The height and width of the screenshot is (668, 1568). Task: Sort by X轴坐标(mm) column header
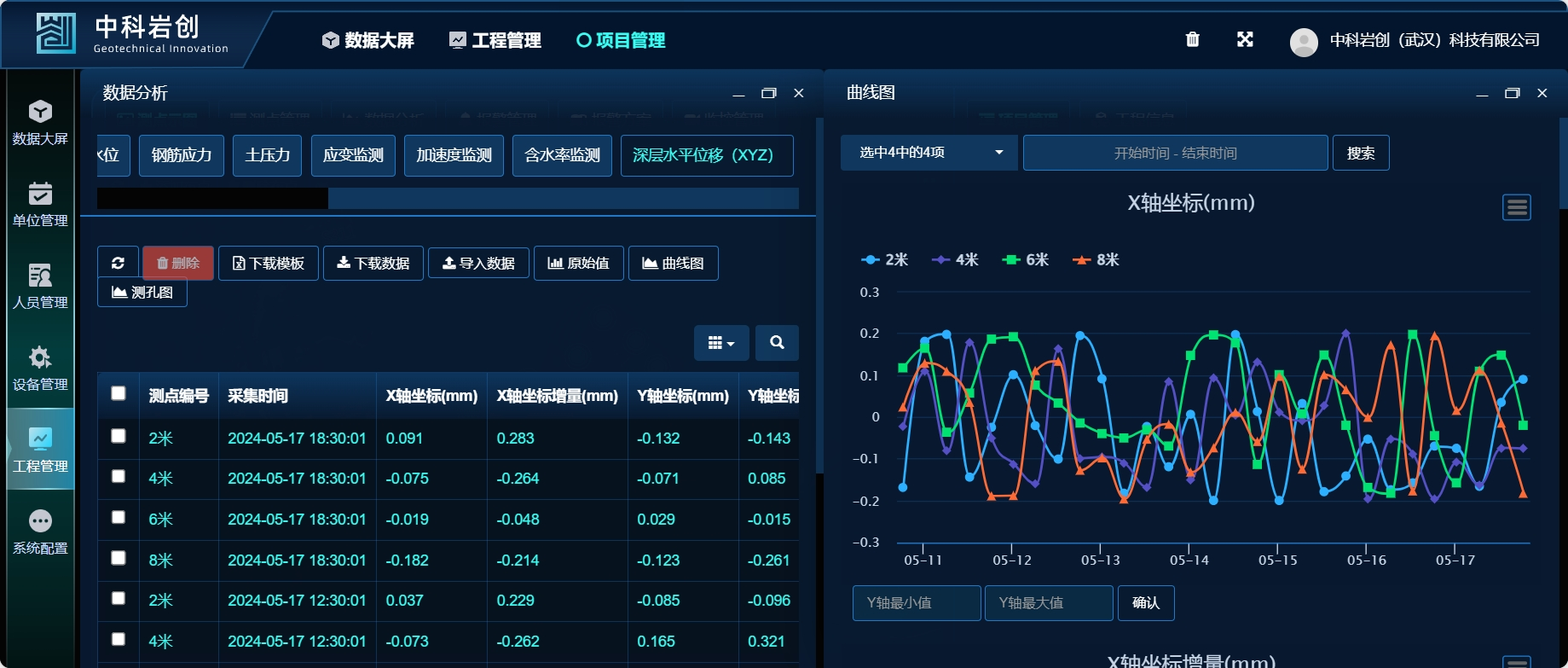coord(431,396)
